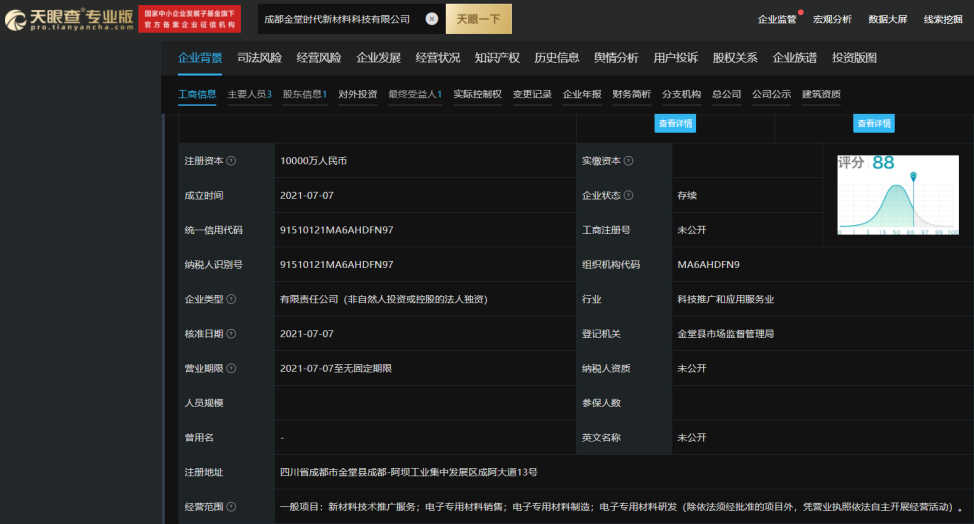Click the help icon next to 实缴资本
Image resolution: width=974 pixels, height=524 pixels.
629,161
